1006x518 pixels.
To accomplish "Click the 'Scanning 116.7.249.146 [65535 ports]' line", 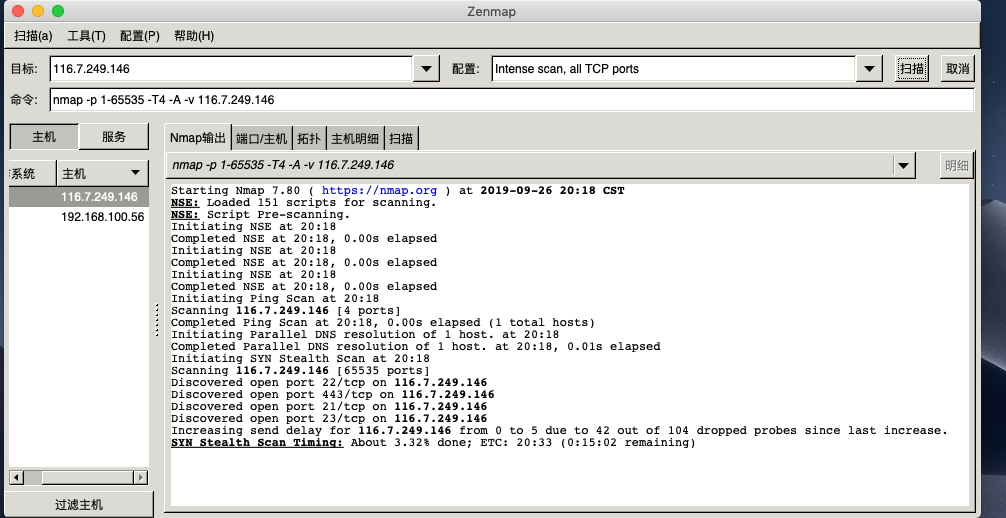I will 300,371.
